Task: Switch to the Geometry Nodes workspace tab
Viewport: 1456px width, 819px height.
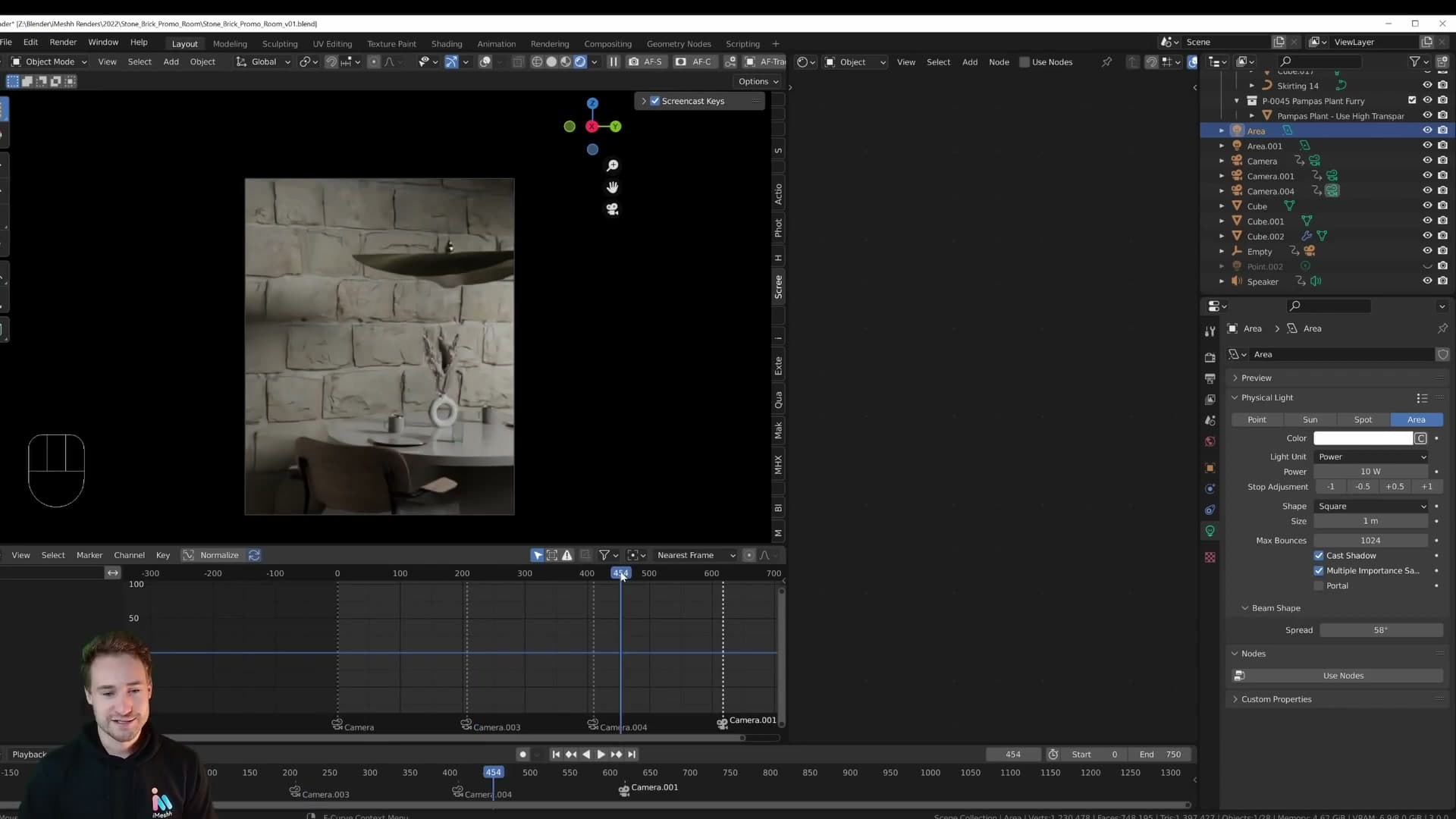Action: [679, 43]
